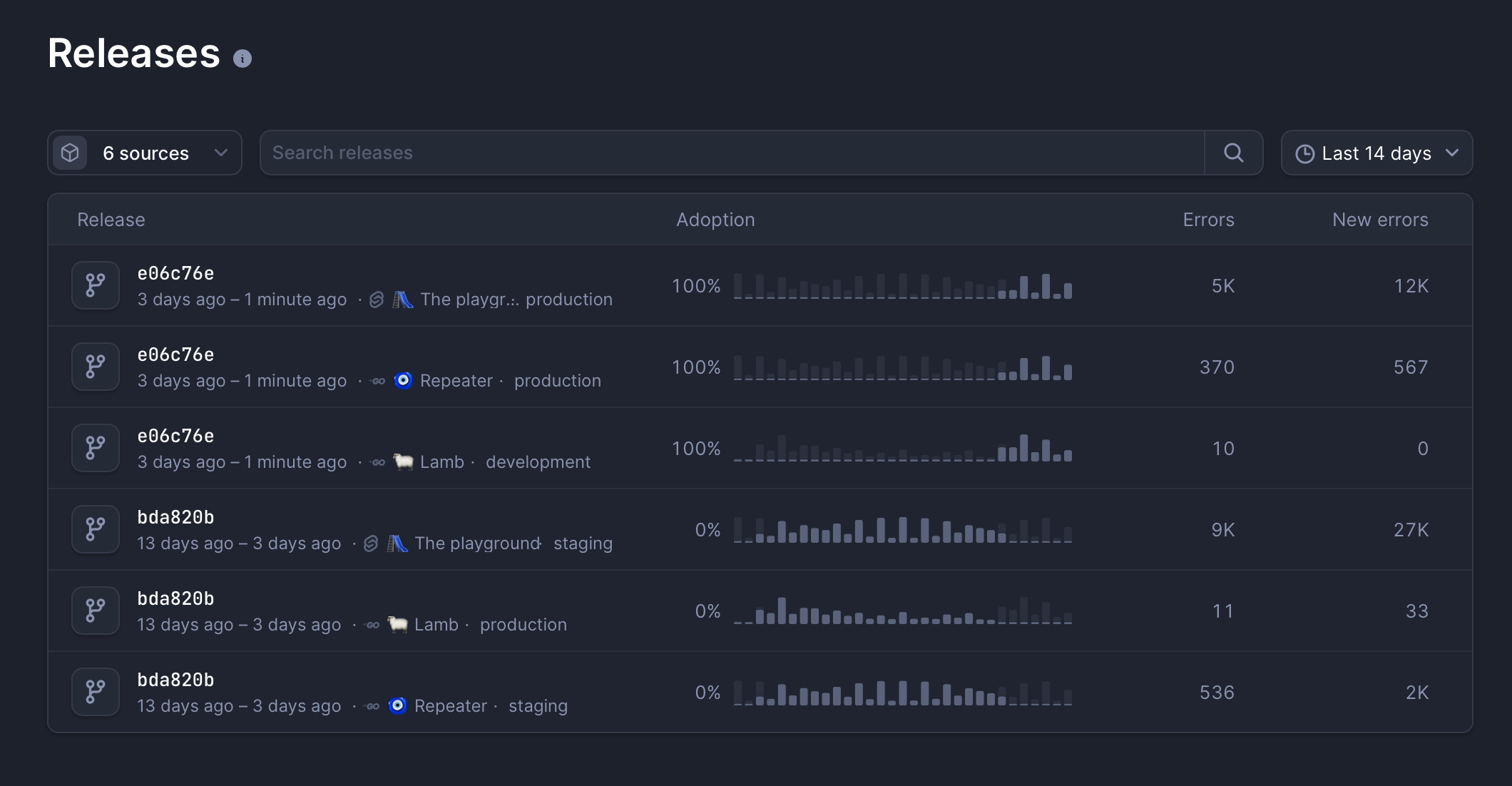
Task: Click clock icon in Last 14 days selector
Action: point(1304,154)
